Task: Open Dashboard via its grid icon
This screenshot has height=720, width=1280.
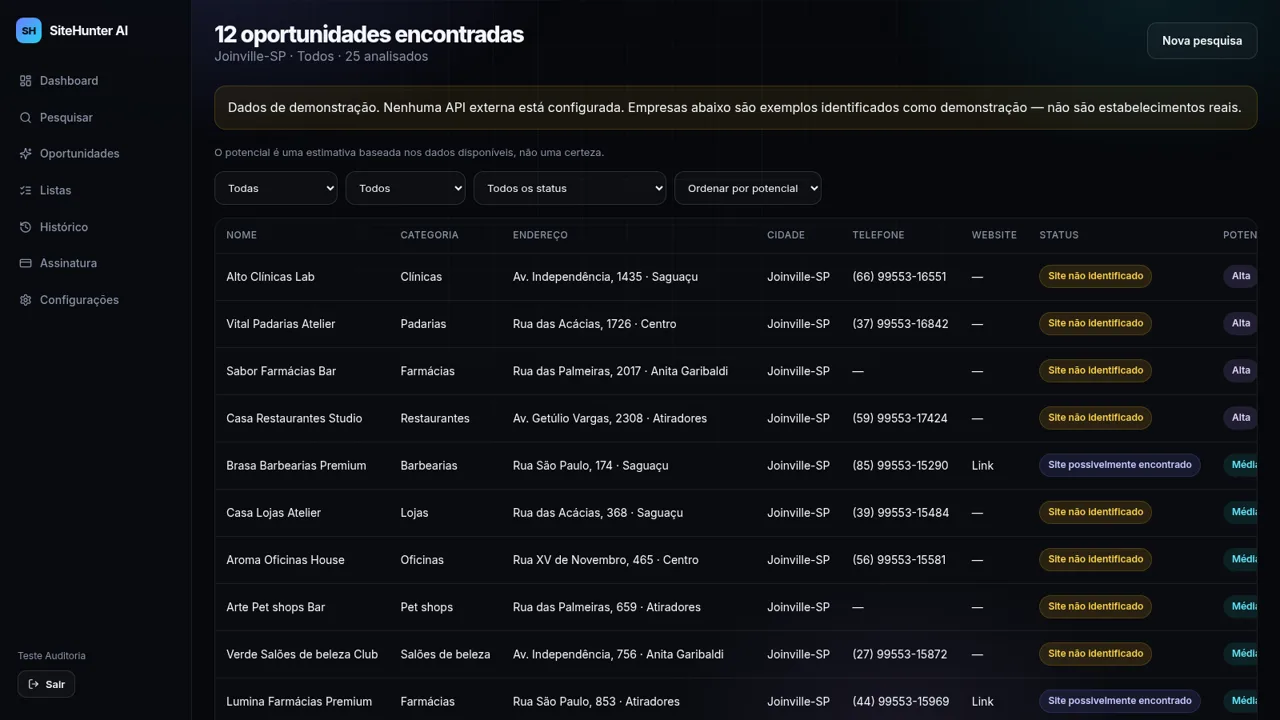Action: tap(26, 81)
